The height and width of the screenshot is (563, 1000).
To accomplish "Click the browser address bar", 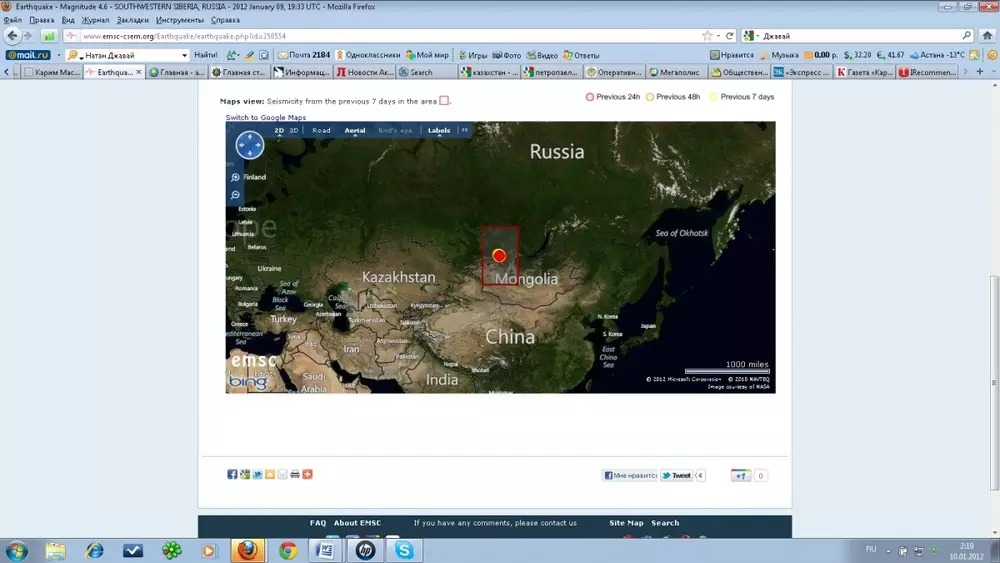I will tap(380, 36).
